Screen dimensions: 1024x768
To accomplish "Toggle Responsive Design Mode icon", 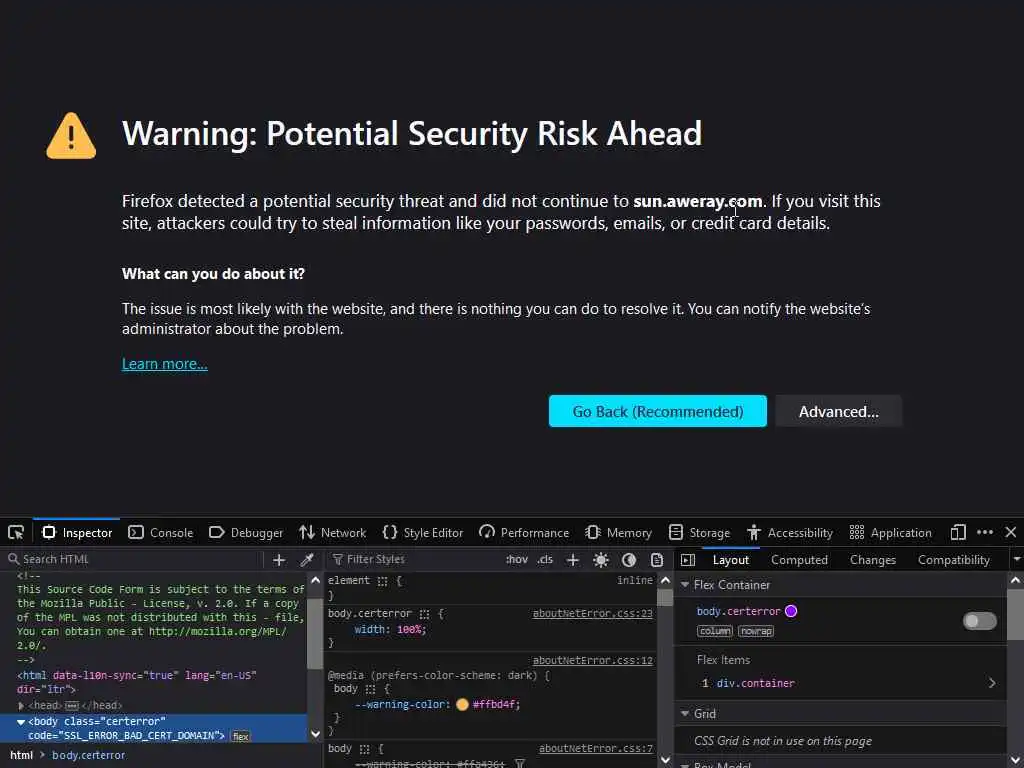I will (x=958, y=532).
